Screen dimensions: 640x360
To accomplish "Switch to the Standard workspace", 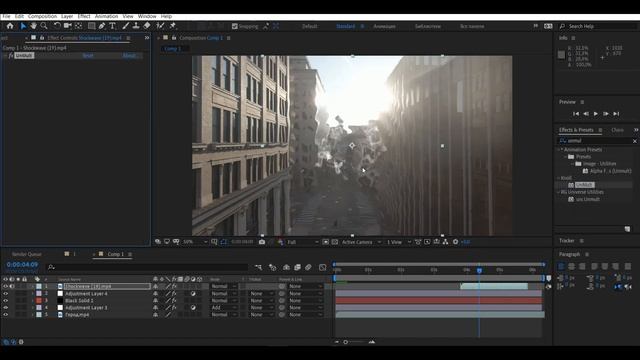I will point(345,26).
